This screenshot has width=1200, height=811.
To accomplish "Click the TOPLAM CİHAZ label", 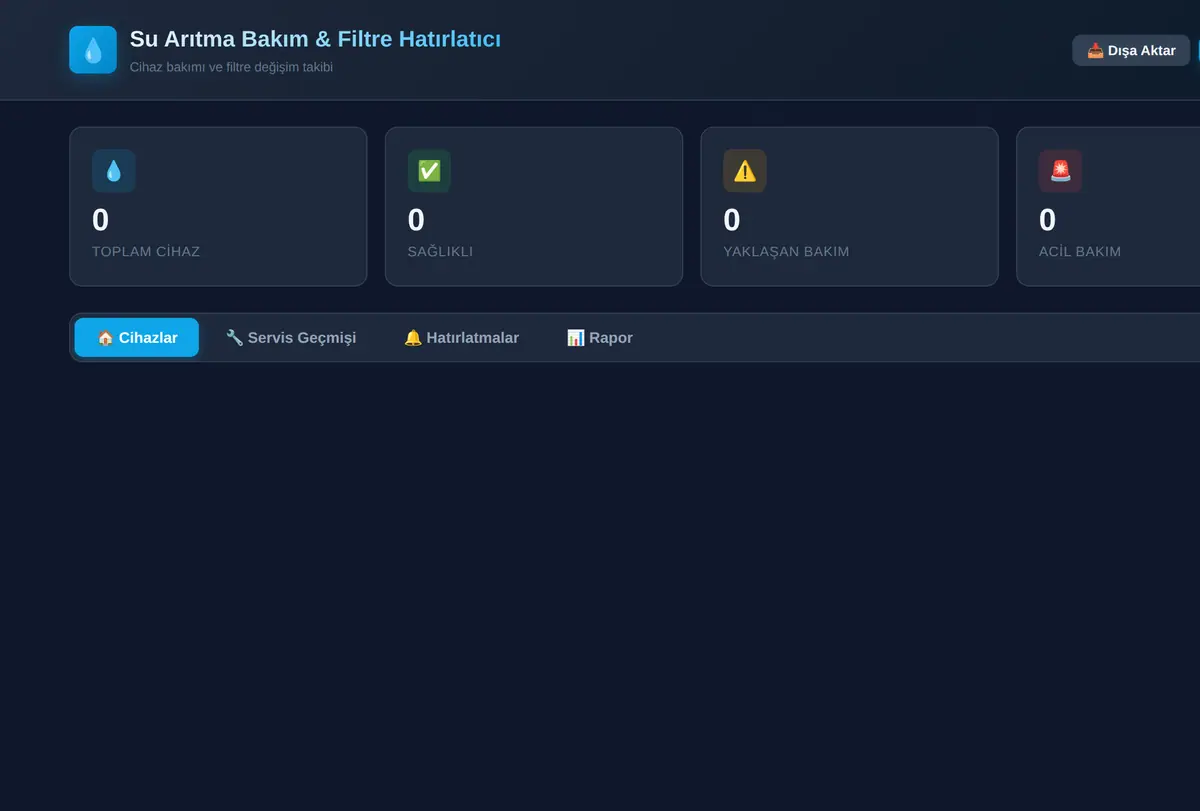I will pos(146,251).
